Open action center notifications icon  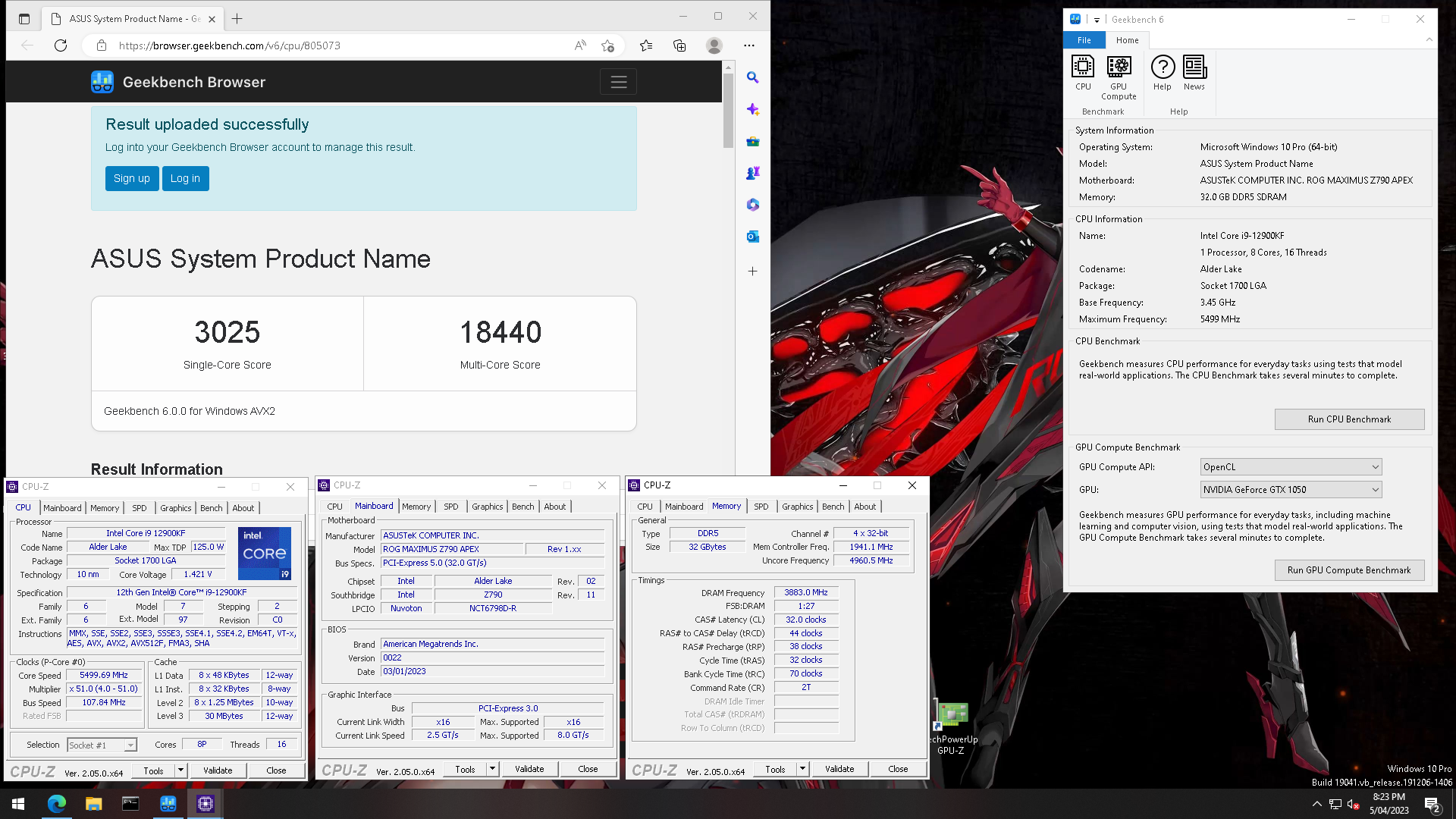(1432, 804)
